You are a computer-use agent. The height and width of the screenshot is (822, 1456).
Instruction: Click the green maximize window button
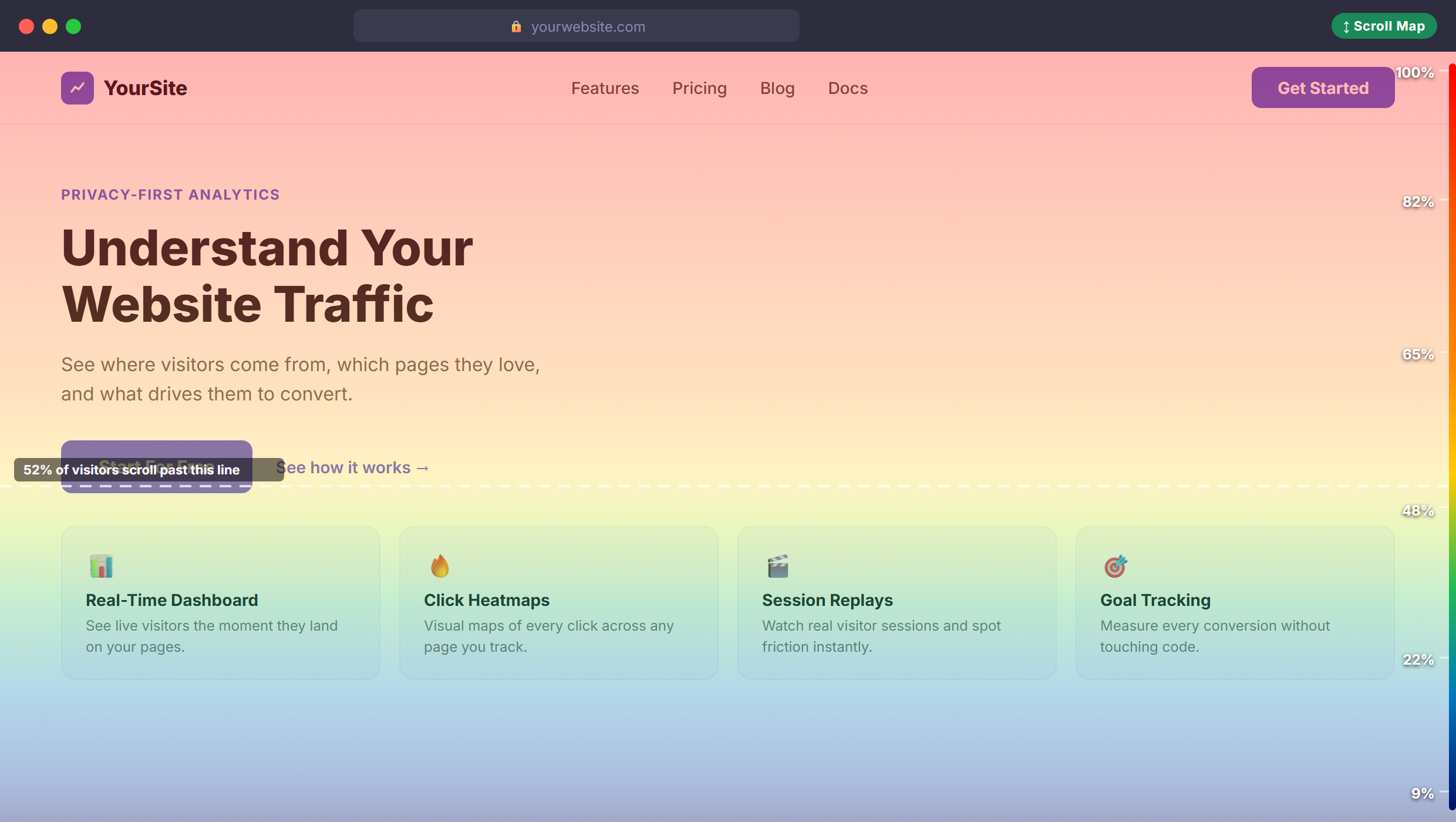pos(73,26)
